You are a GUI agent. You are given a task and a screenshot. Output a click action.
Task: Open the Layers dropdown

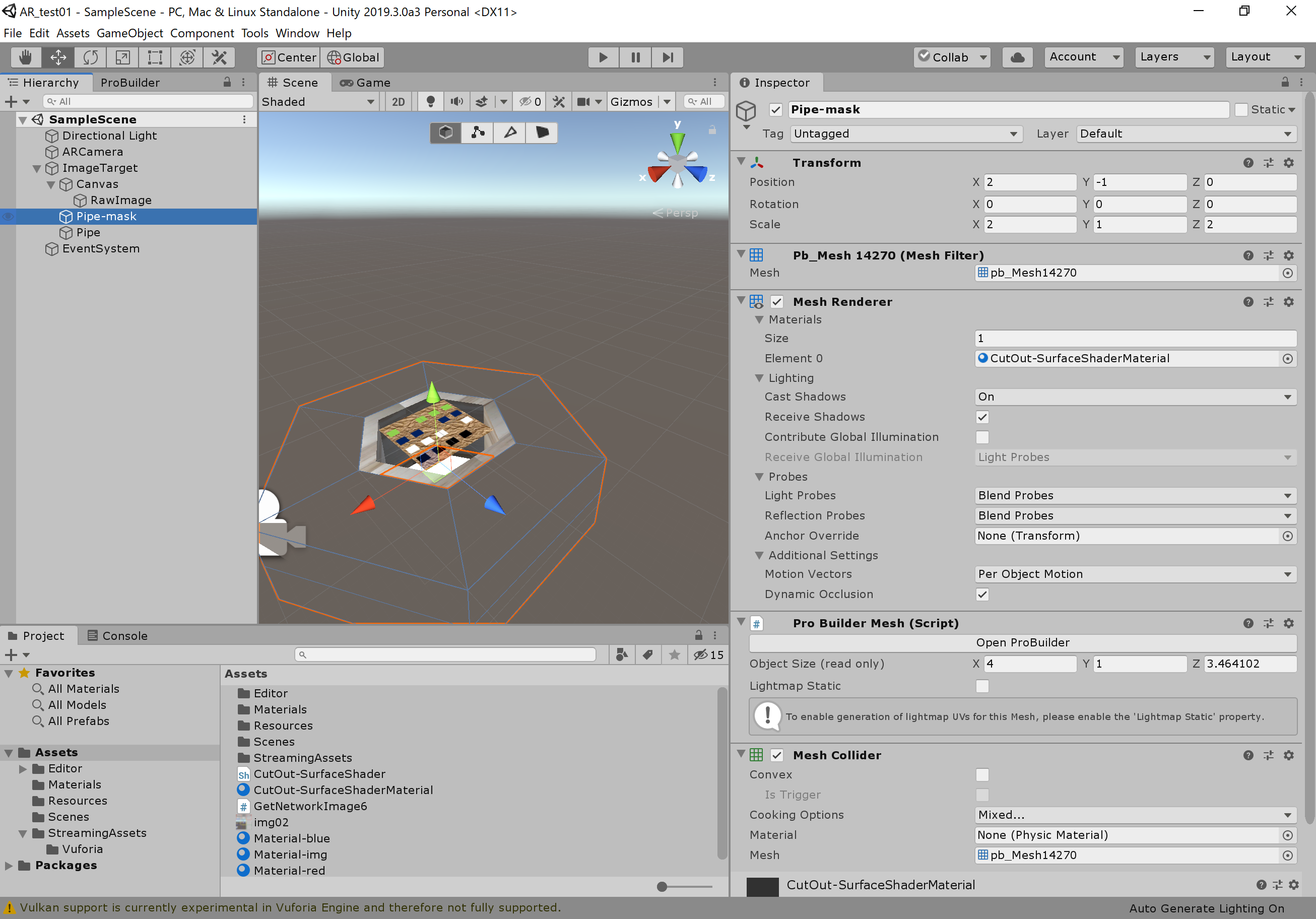pyautogui.click(x=1174, y=57)
